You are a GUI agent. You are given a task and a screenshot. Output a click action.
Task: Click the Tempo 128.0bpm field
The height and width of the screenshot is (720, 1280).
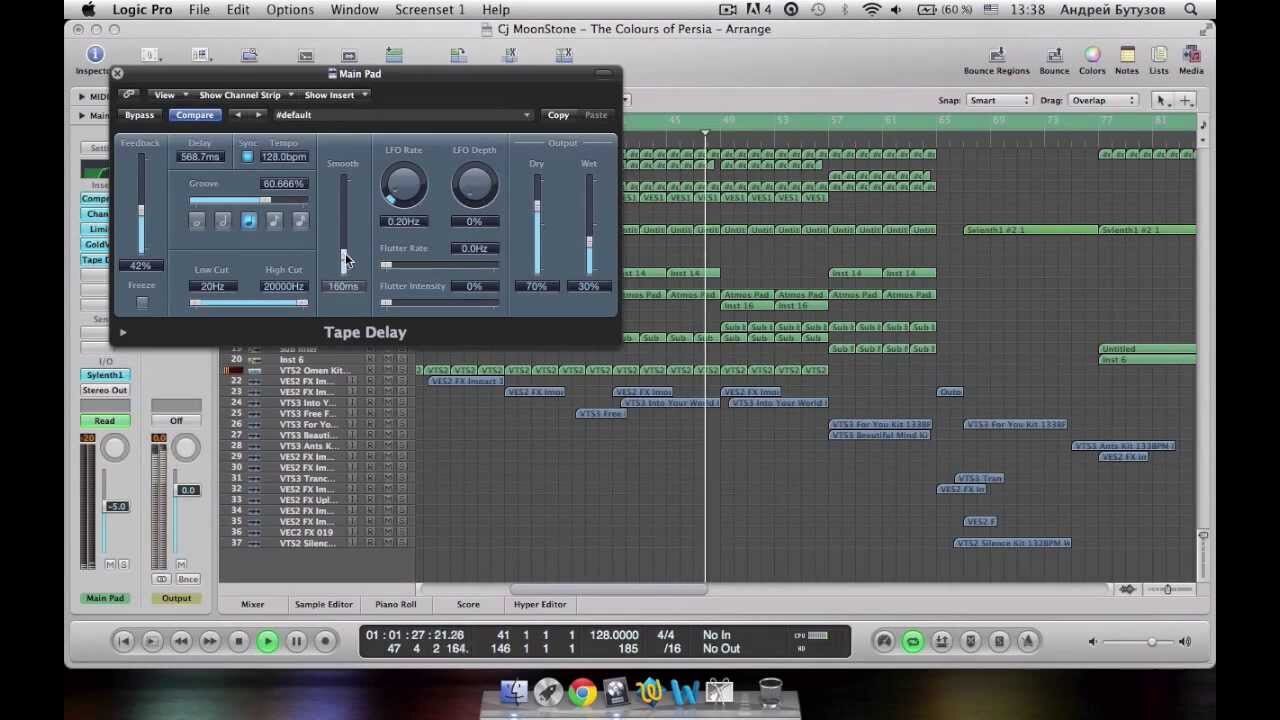(x=284, y=157)
